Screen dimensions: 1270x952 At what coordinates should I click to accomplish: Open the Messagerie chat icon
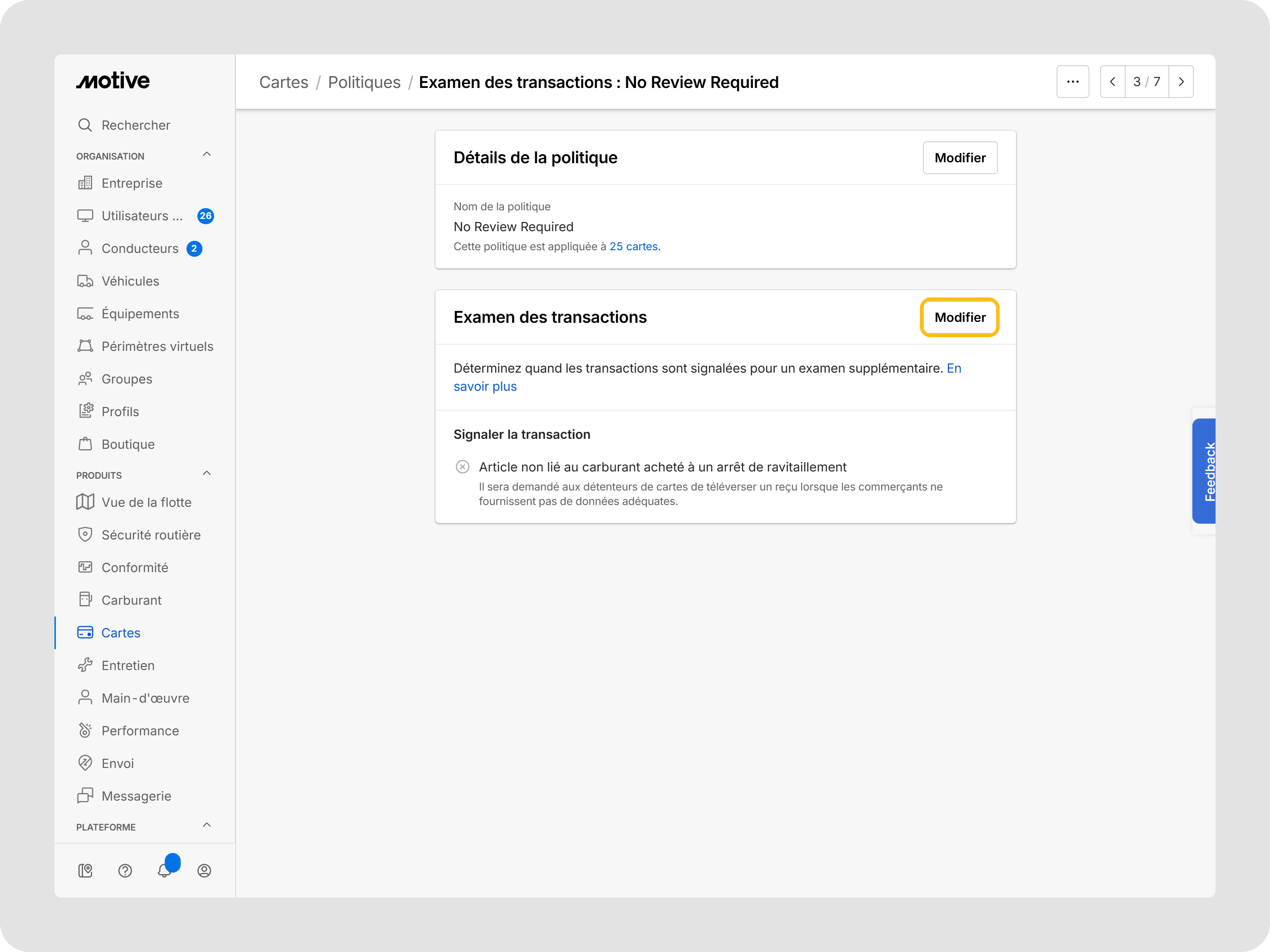85,795
